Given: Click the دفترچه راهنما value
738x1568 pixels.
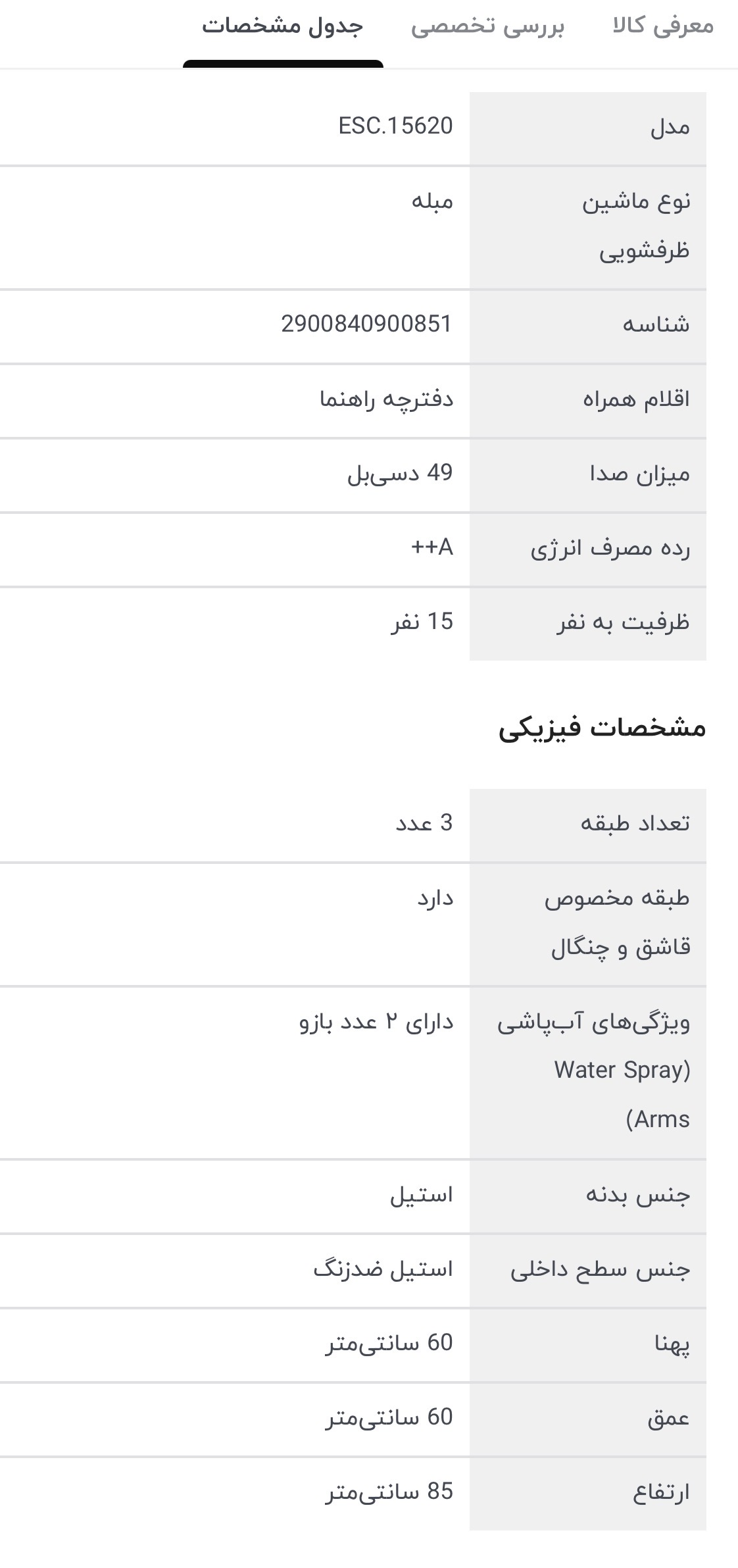Looking at the screenshot, I should tap(387, 399).
